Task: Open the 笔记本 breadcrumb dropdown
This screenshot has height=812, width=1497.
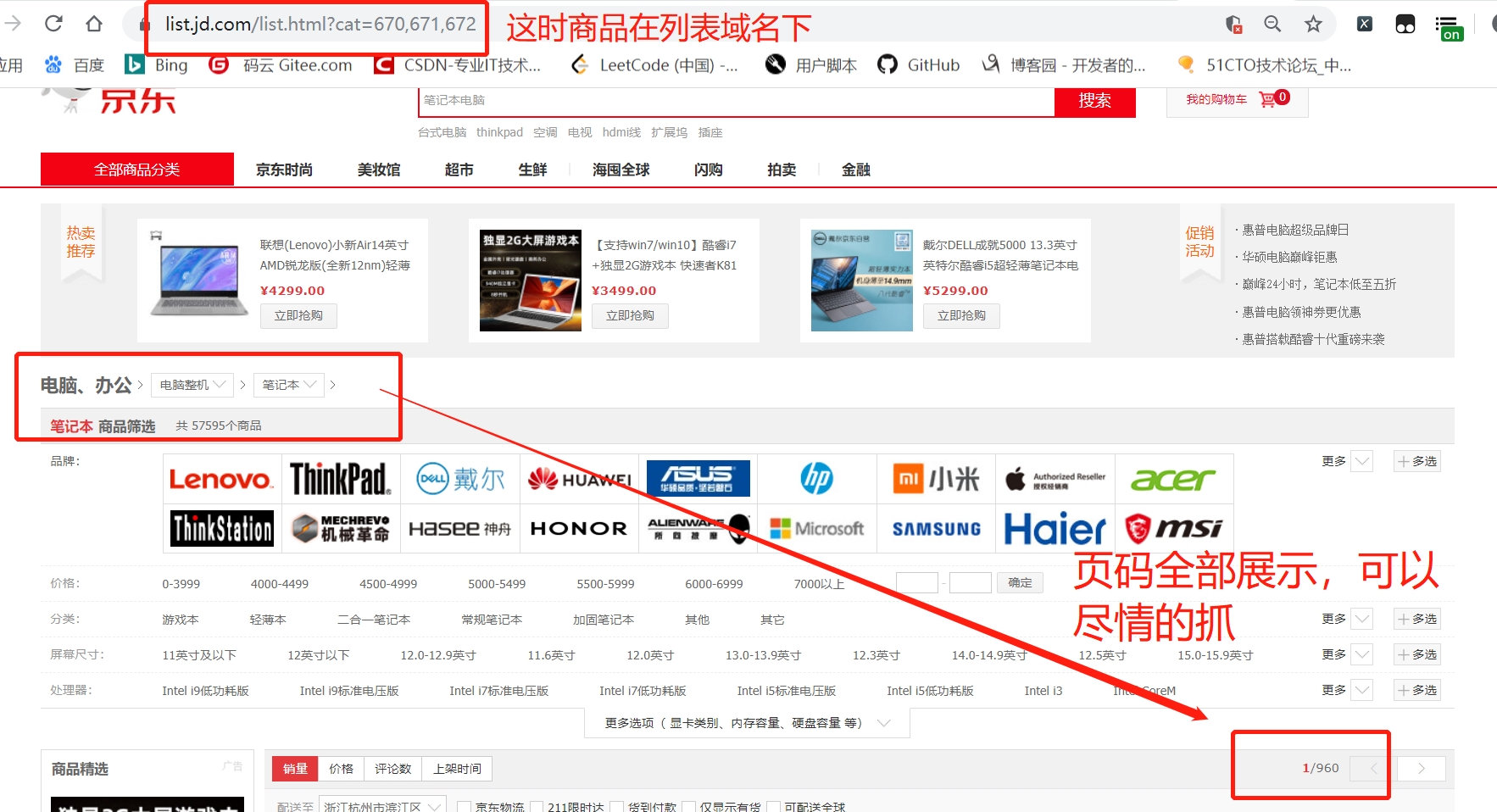Action: pos(289,385)
